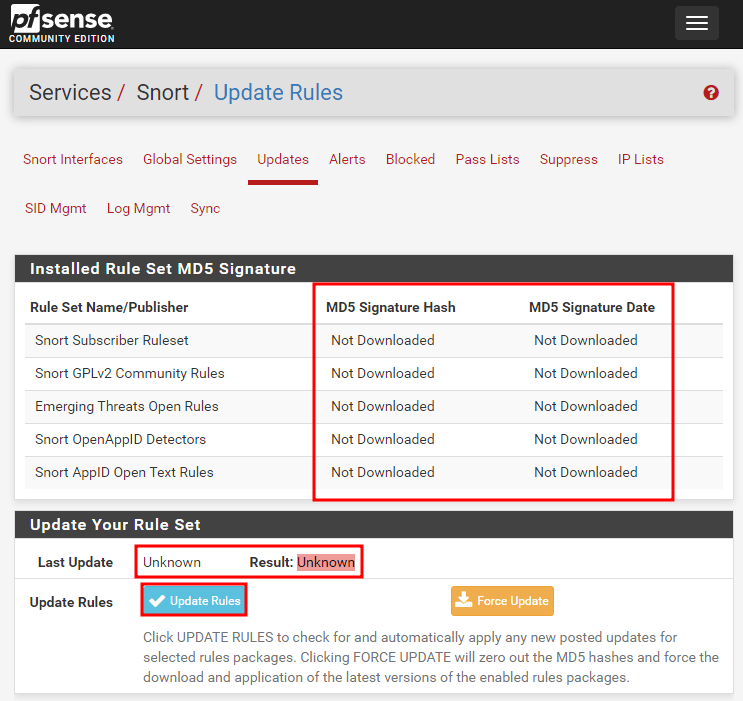This screenshot has height=701, width=743.
Task: Switch to the Snort Interfaces tab
Action: click(x=73, y=159)
